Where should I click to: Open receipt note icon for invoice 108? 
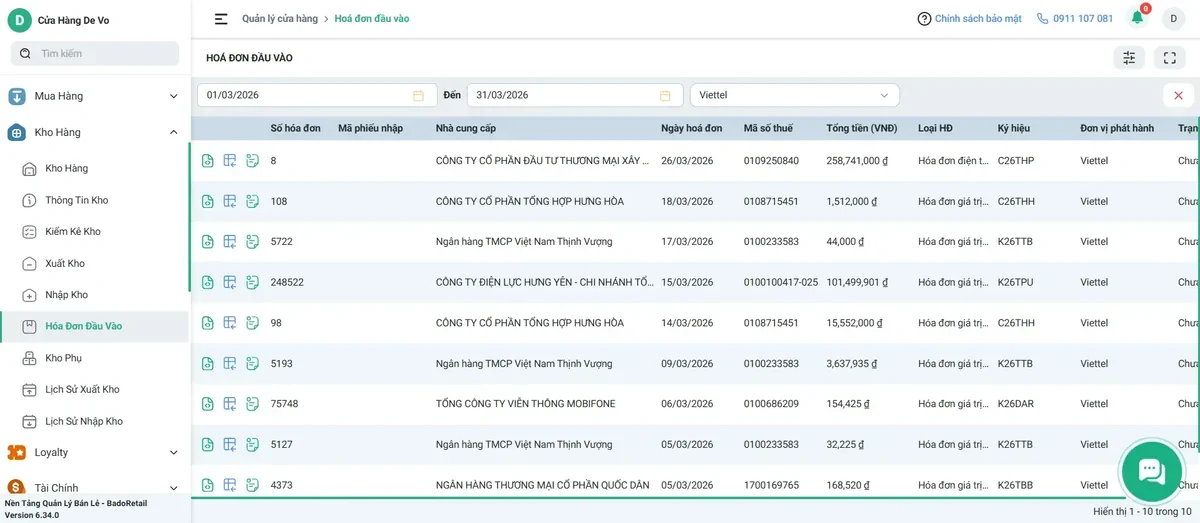252,201
